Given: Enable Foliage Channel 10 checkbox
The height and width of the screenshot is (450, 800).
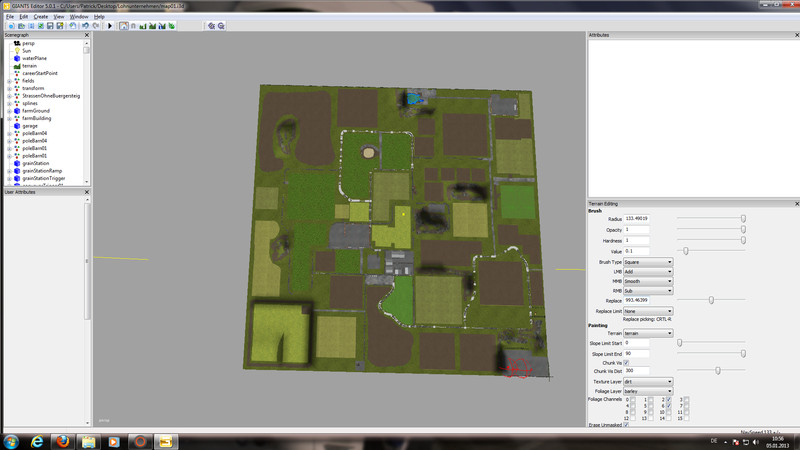Looking at the screenshot, I should click(x=669, y=412).
